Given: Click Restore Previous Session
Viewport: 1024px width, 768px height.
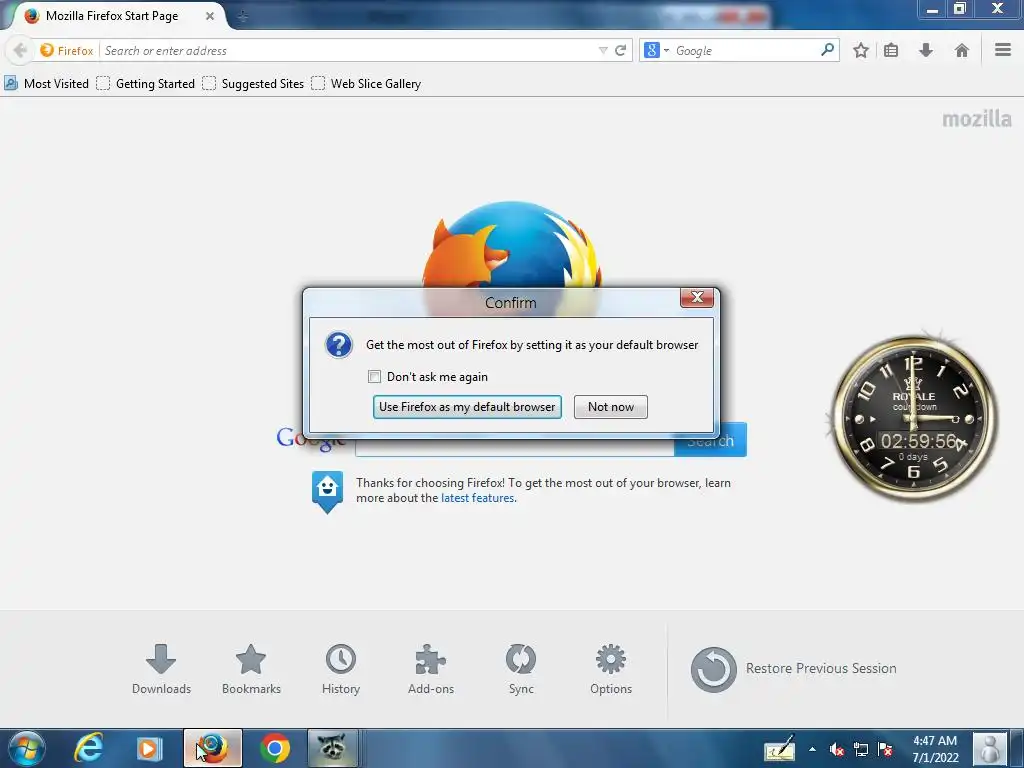Looking at the screenshot, I should [793, 669].
